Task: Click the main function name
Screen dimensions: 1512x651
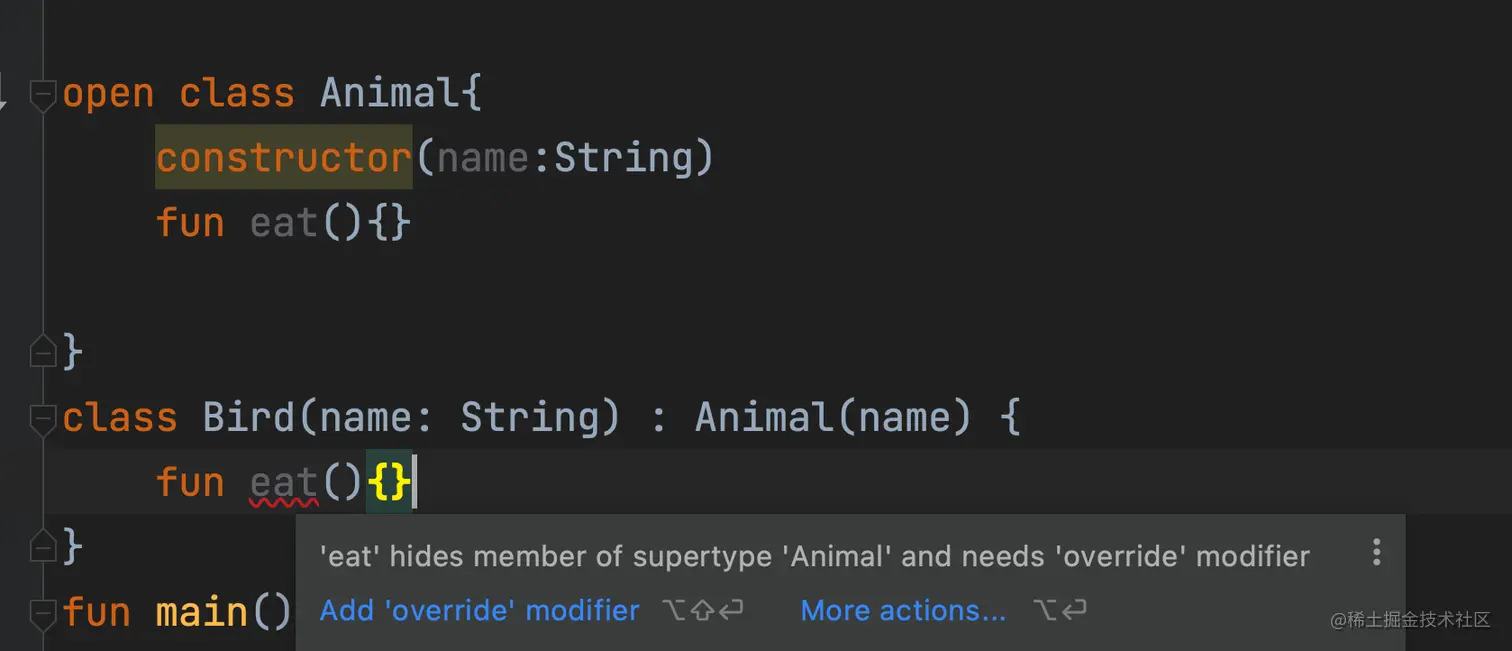Action: click(x=201, y=611)
